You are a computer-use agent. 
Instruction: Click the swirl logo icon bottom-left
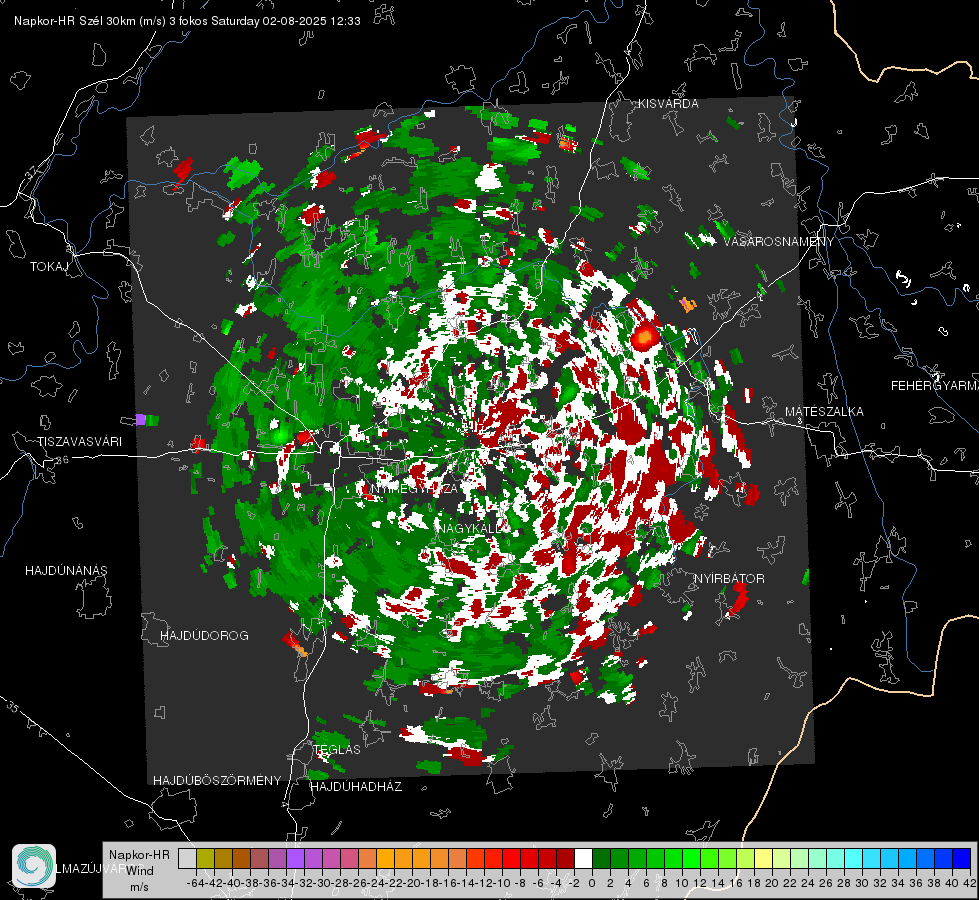[34, 866]
